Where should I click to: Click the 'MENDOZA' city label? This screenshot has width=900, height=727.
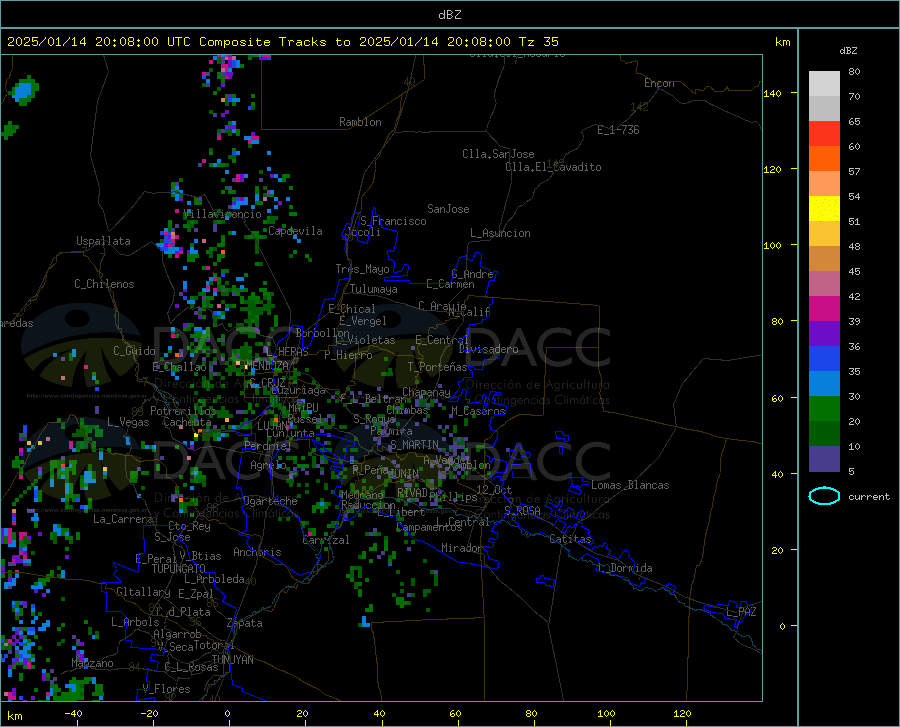pos(268,366)
